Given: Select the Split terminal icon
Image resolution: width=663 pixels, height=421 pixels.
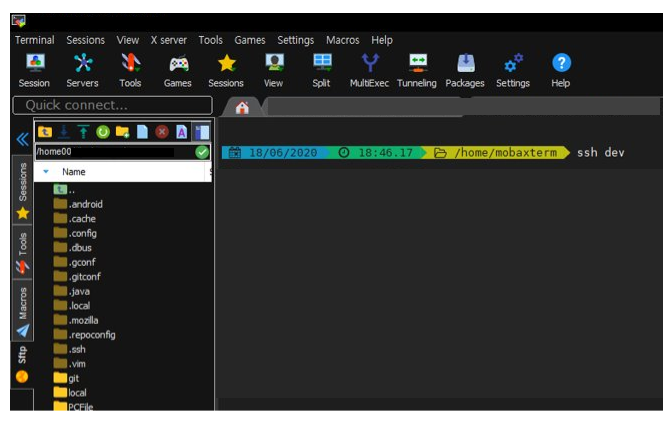Looking at the screenshot, I should [x=322, y=71].
